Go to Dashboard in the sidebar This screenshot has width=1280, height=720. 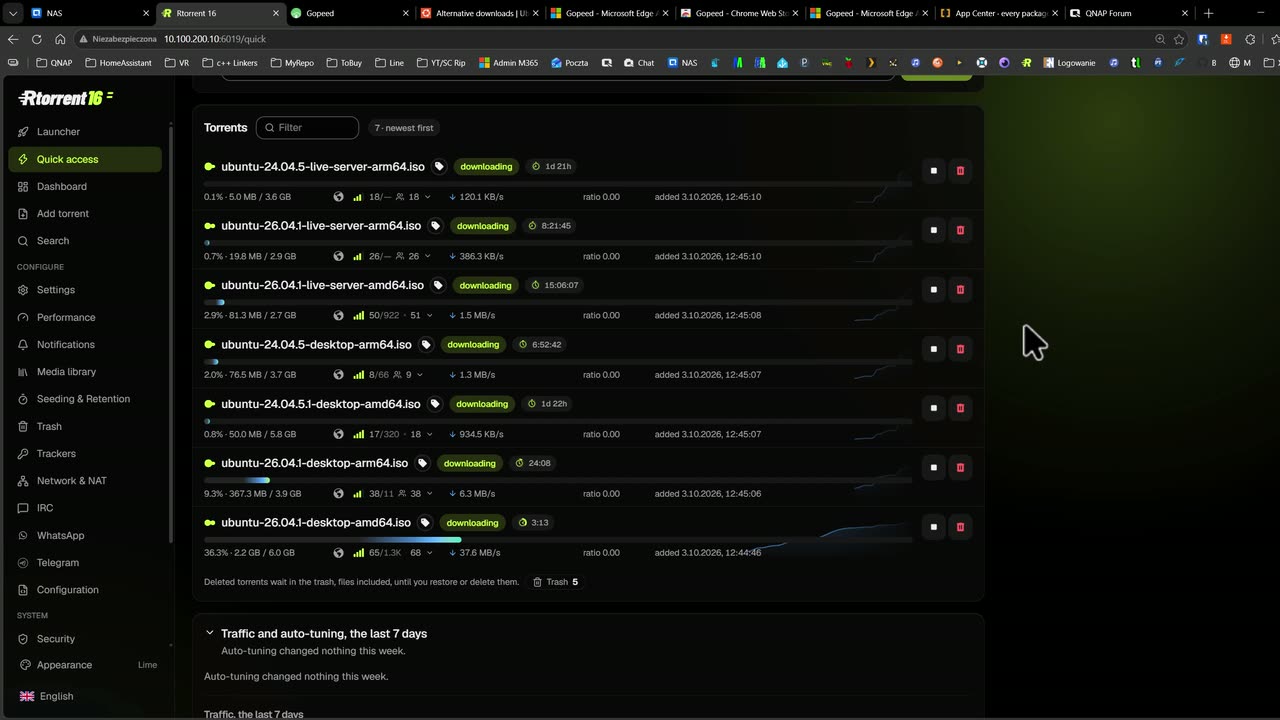point(85,187)
